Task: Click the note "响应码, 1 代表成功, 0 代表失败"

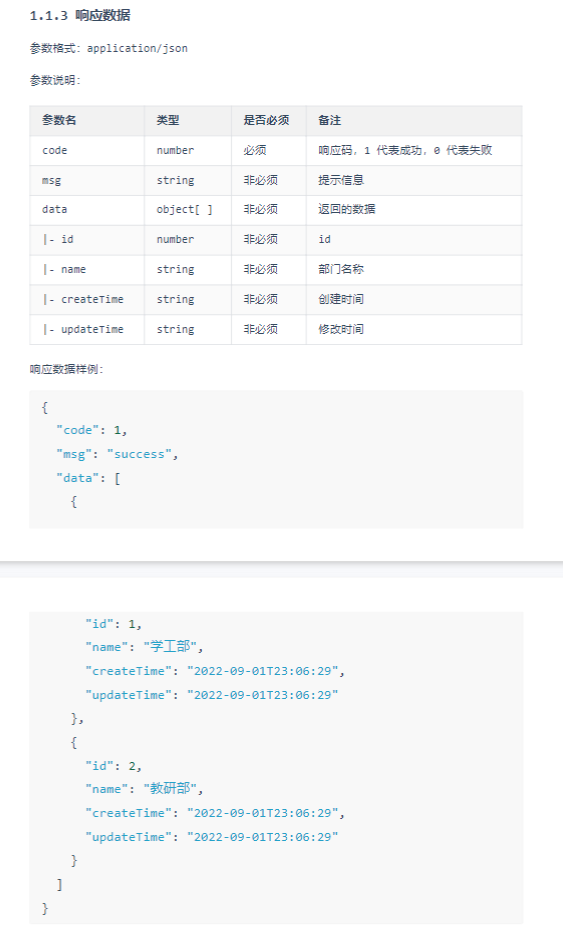Action: click(405, 150)
